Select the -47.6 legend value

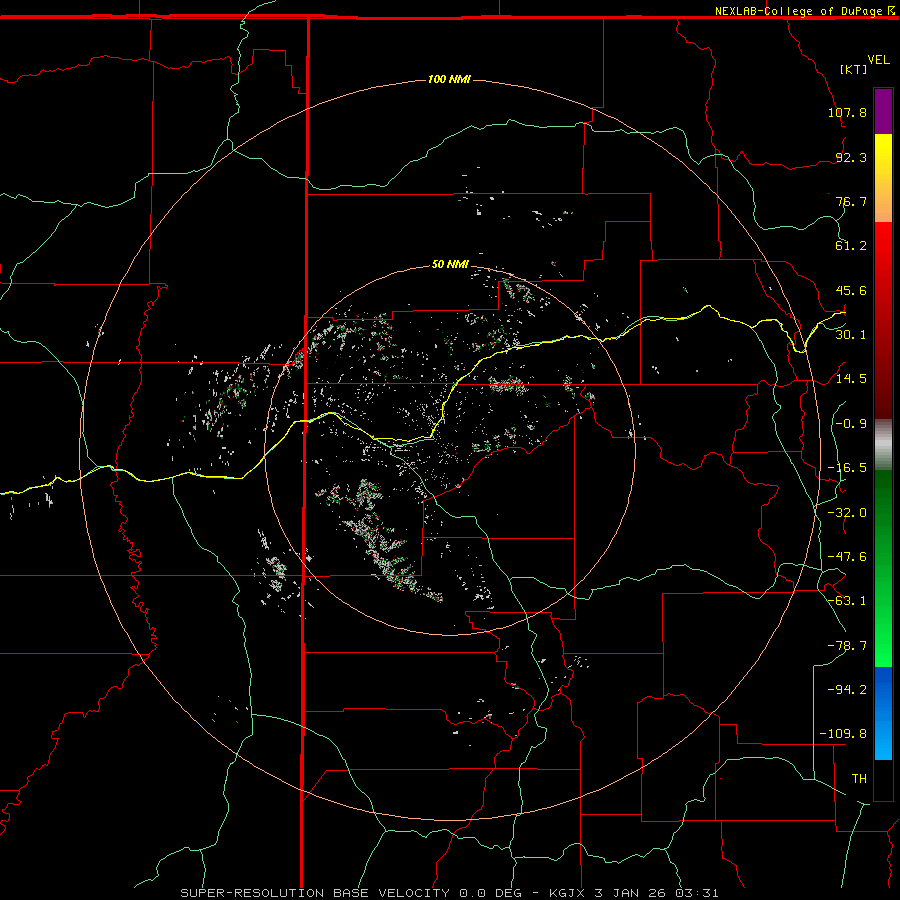pos(847,557)
